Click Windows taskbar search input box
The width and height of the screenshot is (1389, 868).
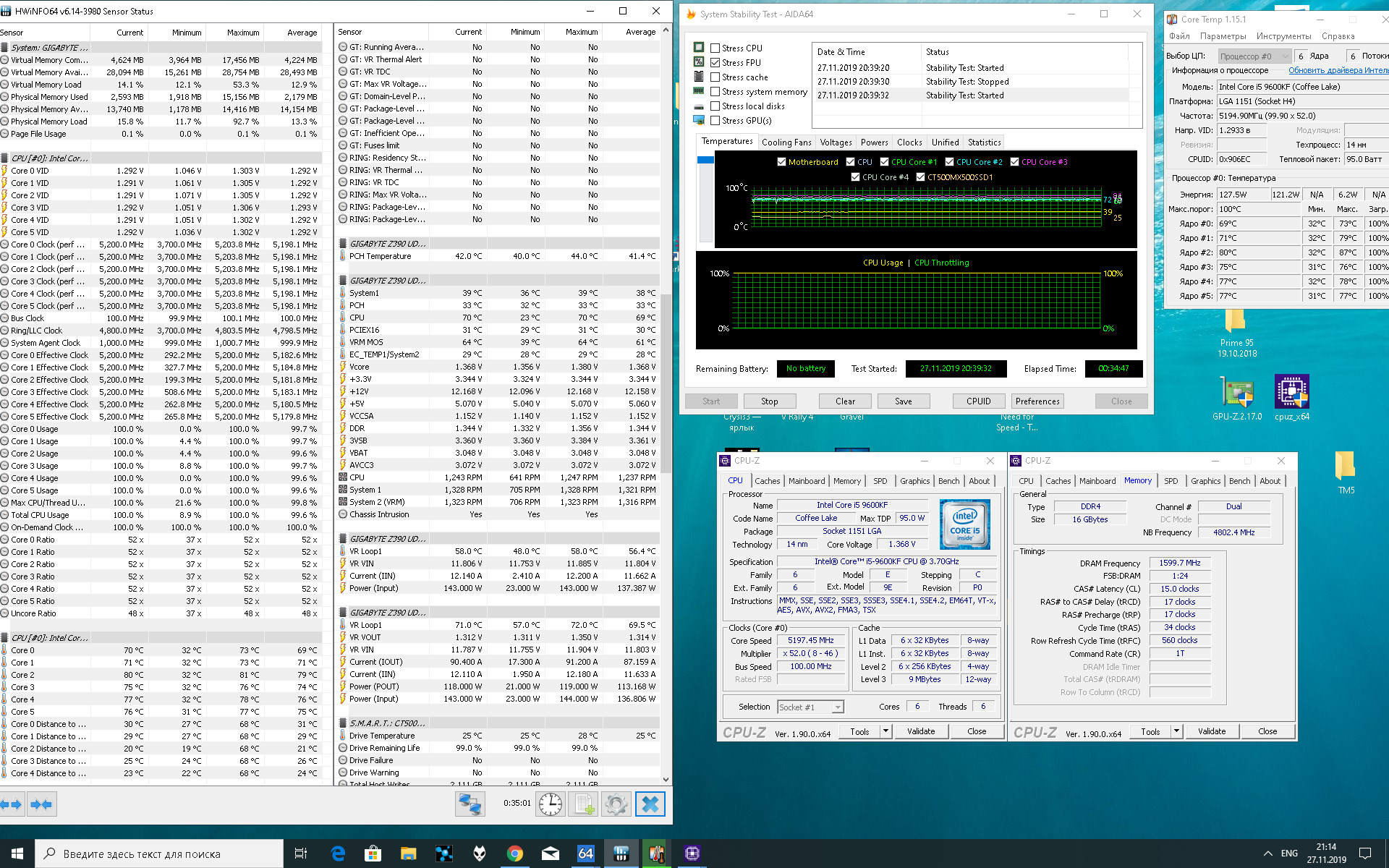[159, 854]
